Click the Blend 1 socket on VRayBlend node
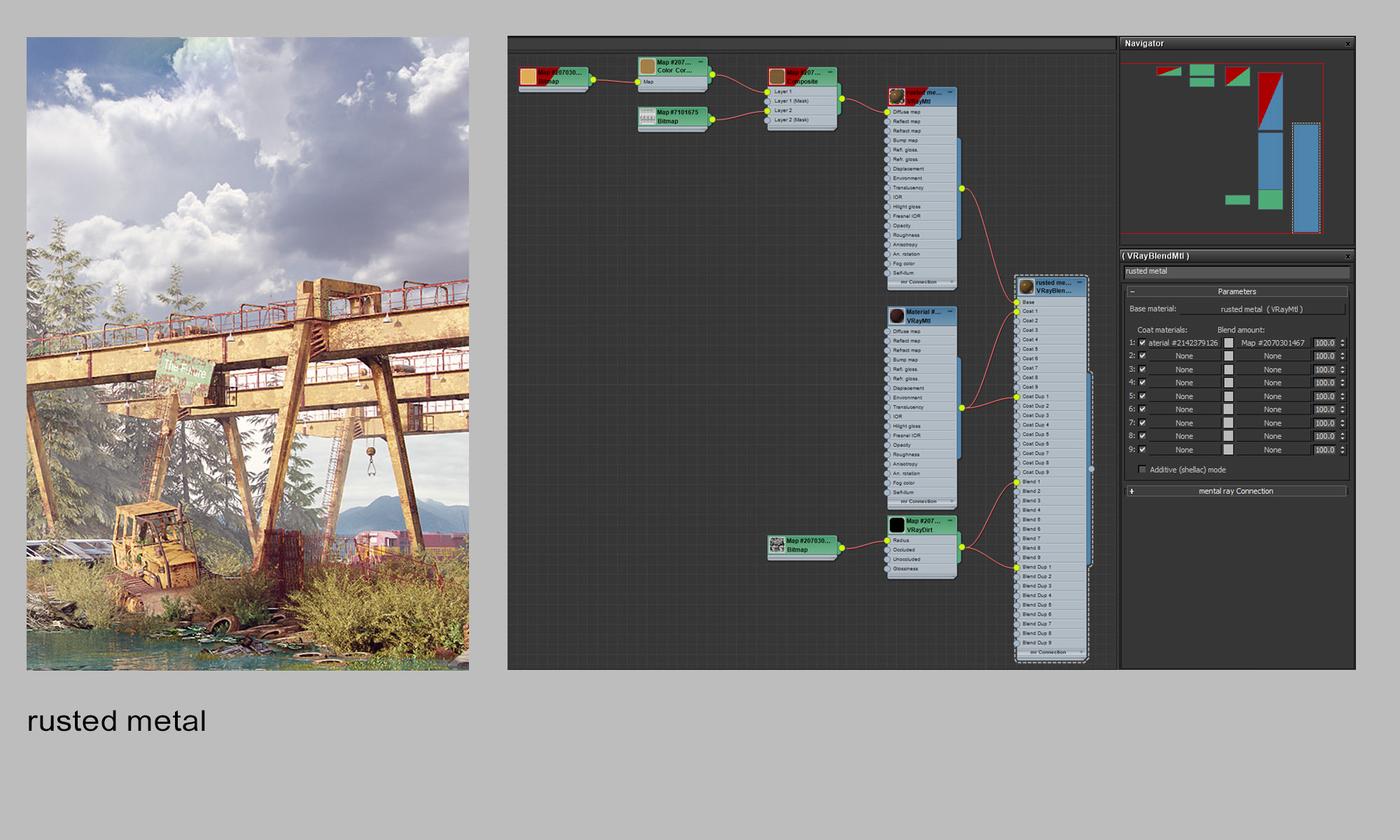This screenshot has width=1400, height=840. (x=1016, y=482)
